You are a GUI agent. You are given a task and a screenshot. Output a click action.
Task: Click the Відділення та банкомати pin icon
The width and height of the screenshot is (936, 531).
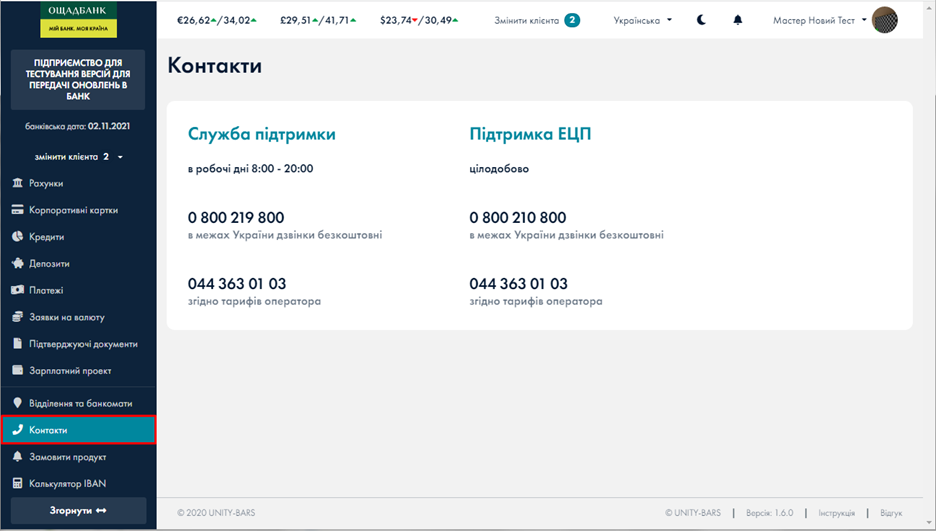click(17, 403)
